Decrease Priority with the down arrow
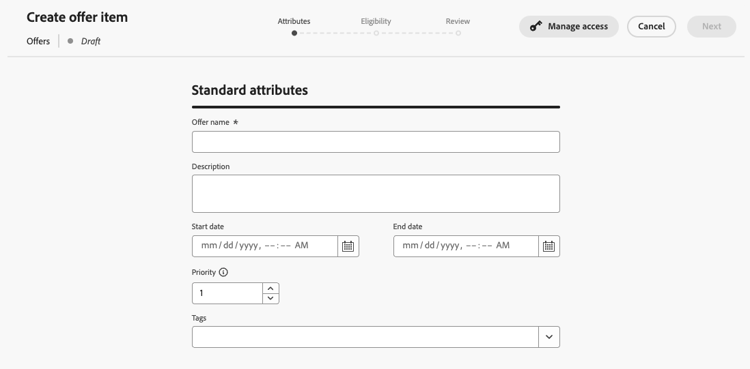The width and height of the screenshot is (750, 369). 271,299
